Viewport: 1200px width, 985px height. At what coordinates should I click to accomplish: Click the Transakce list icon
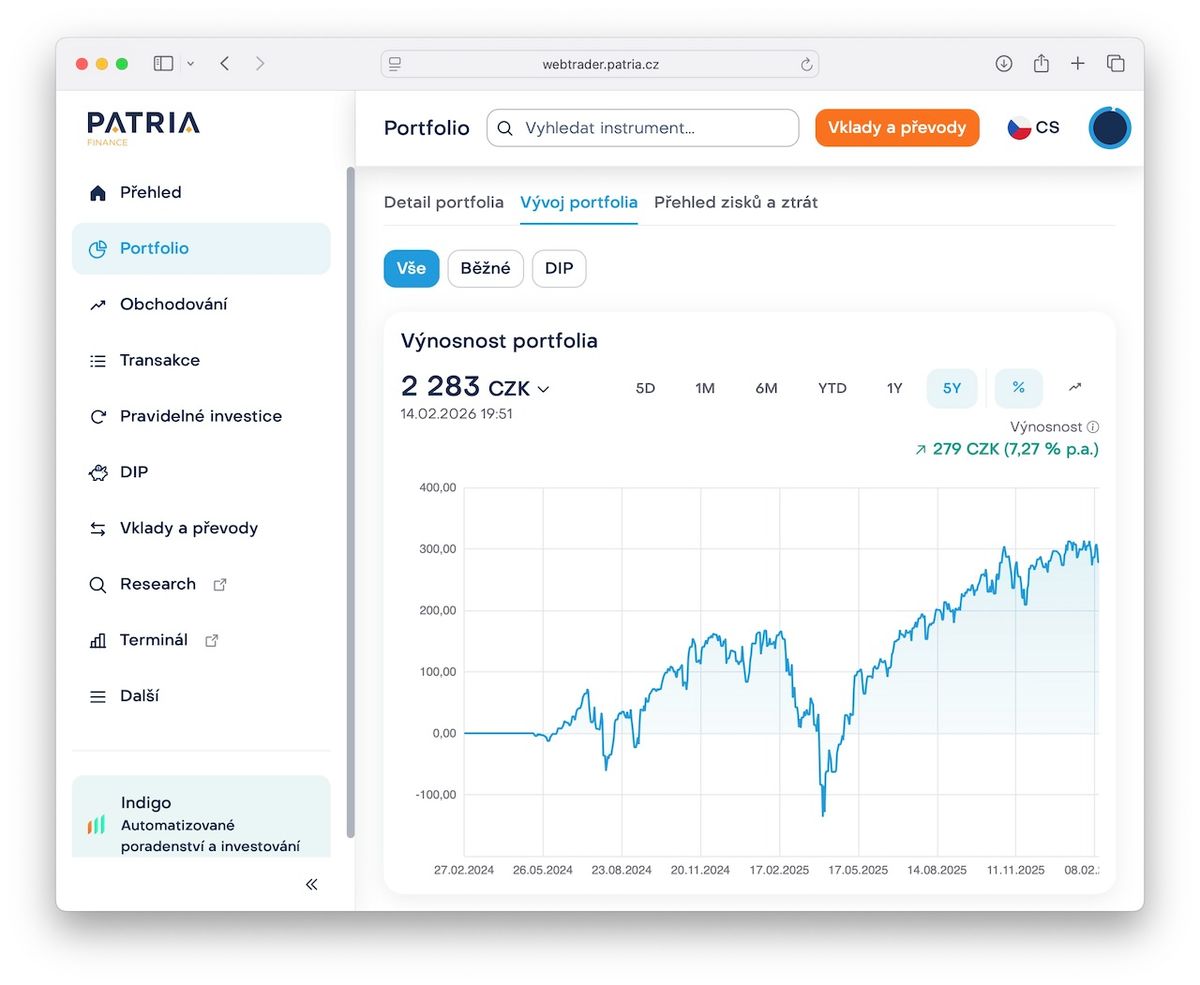[x=97, y=361]
